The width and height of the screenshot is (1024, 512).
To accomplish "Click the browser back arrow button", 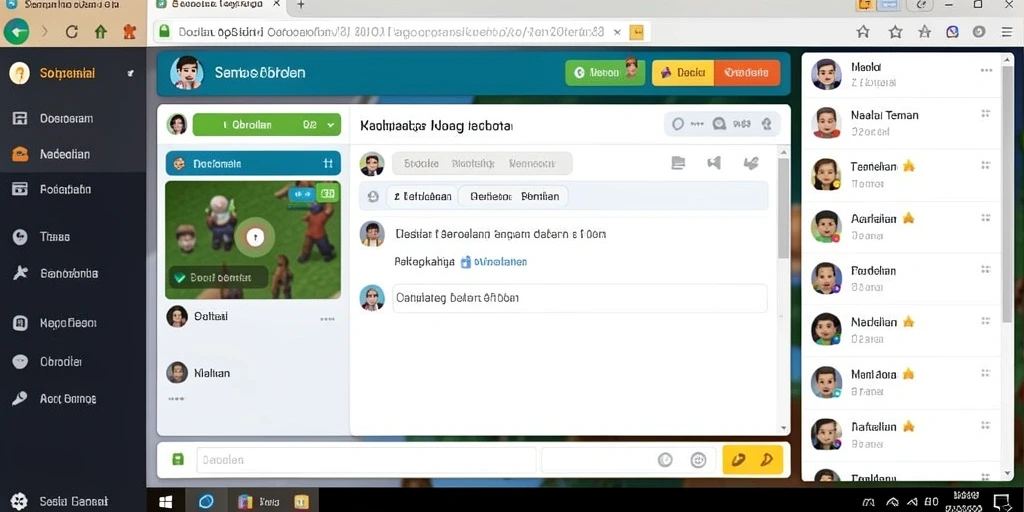I will click(x=16, y=31).
